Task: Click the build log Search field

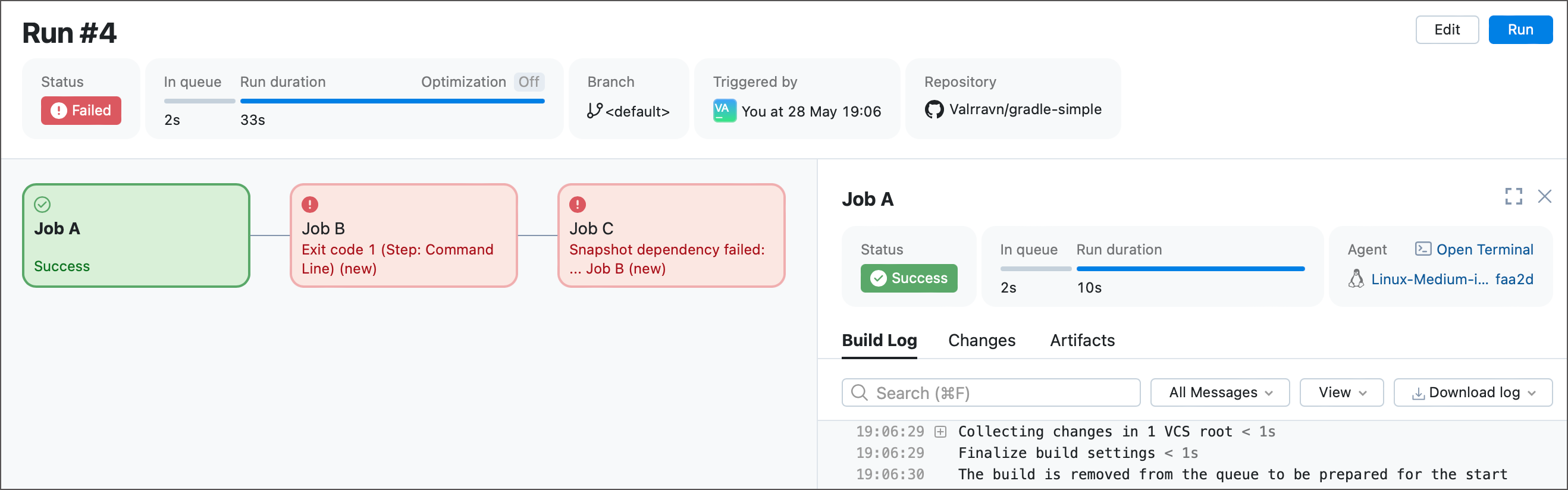Action: tap(991, 392)
